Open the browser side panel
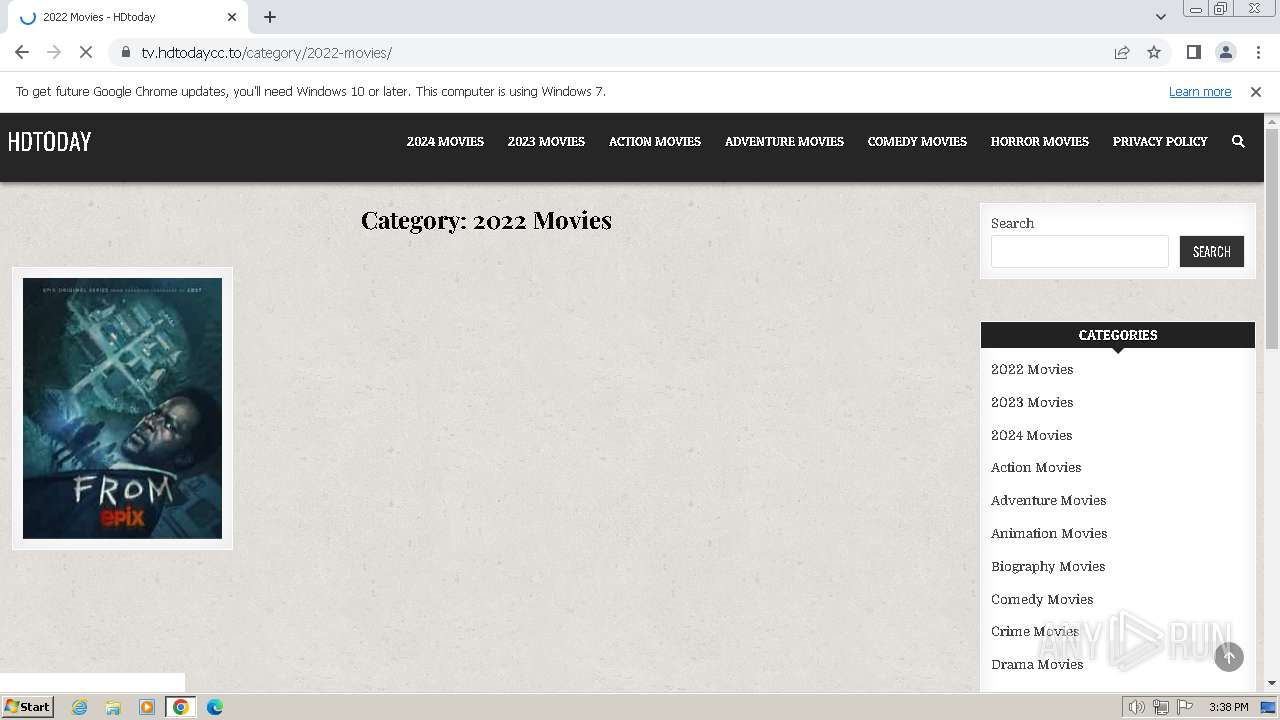This screenshot has height=720, width=1280. [x=1193, y=52]
